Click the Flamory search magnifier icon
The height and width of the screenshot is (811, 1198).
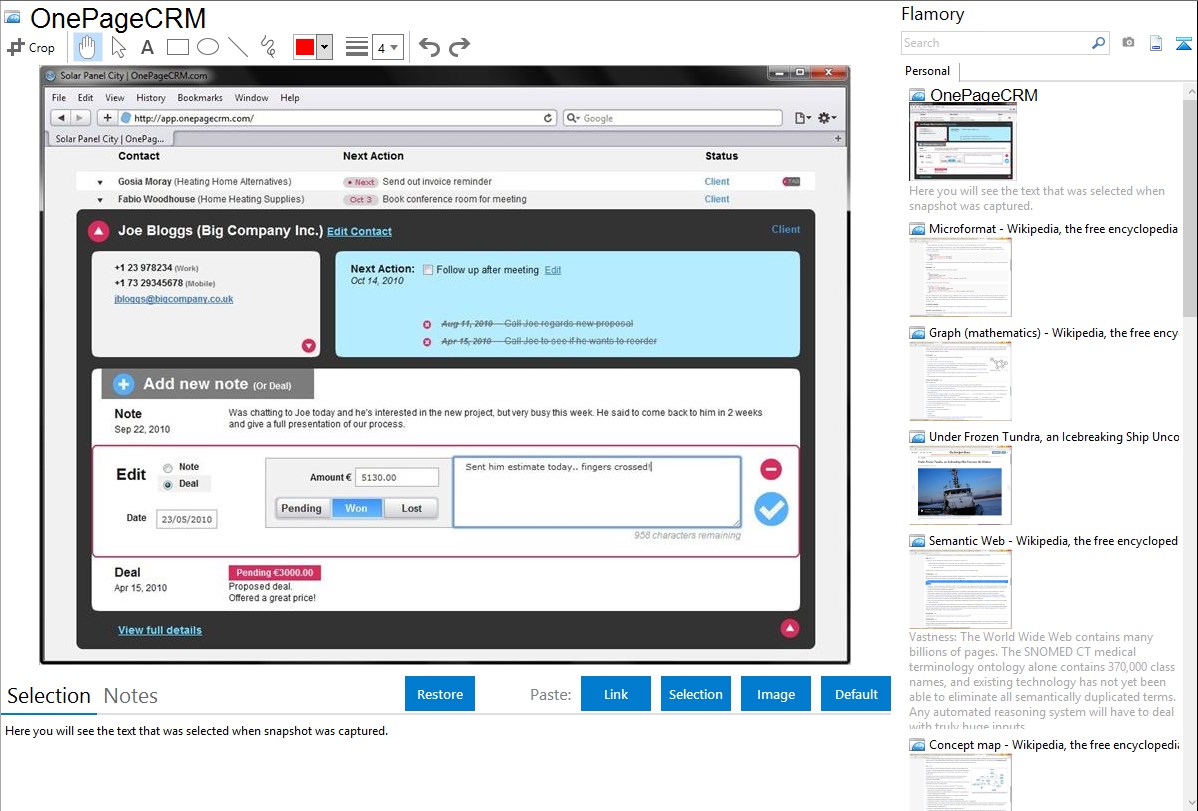point(1099,43)
